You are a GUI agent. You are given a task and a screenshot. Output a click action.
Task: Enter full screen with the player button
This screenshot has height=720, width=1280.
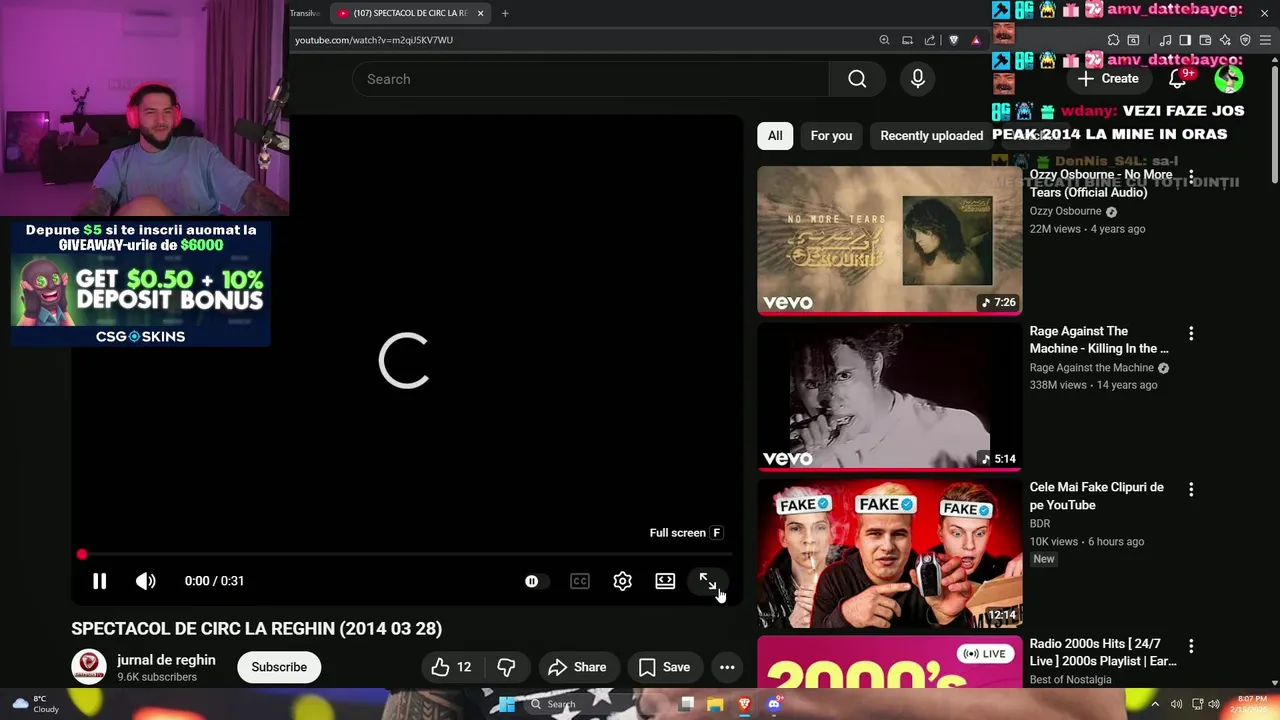[x=707, y=581]
